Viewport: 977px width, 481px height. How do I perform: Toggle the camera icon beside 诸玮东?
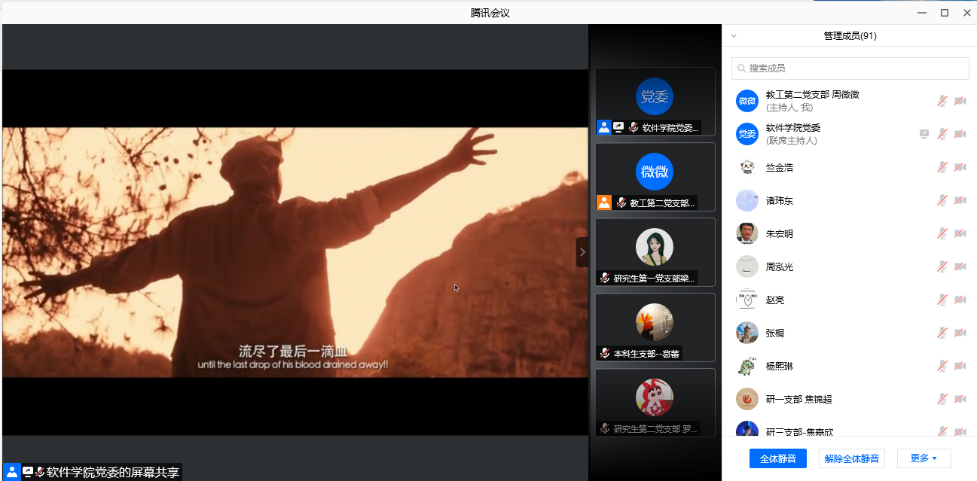coord(960,200)
